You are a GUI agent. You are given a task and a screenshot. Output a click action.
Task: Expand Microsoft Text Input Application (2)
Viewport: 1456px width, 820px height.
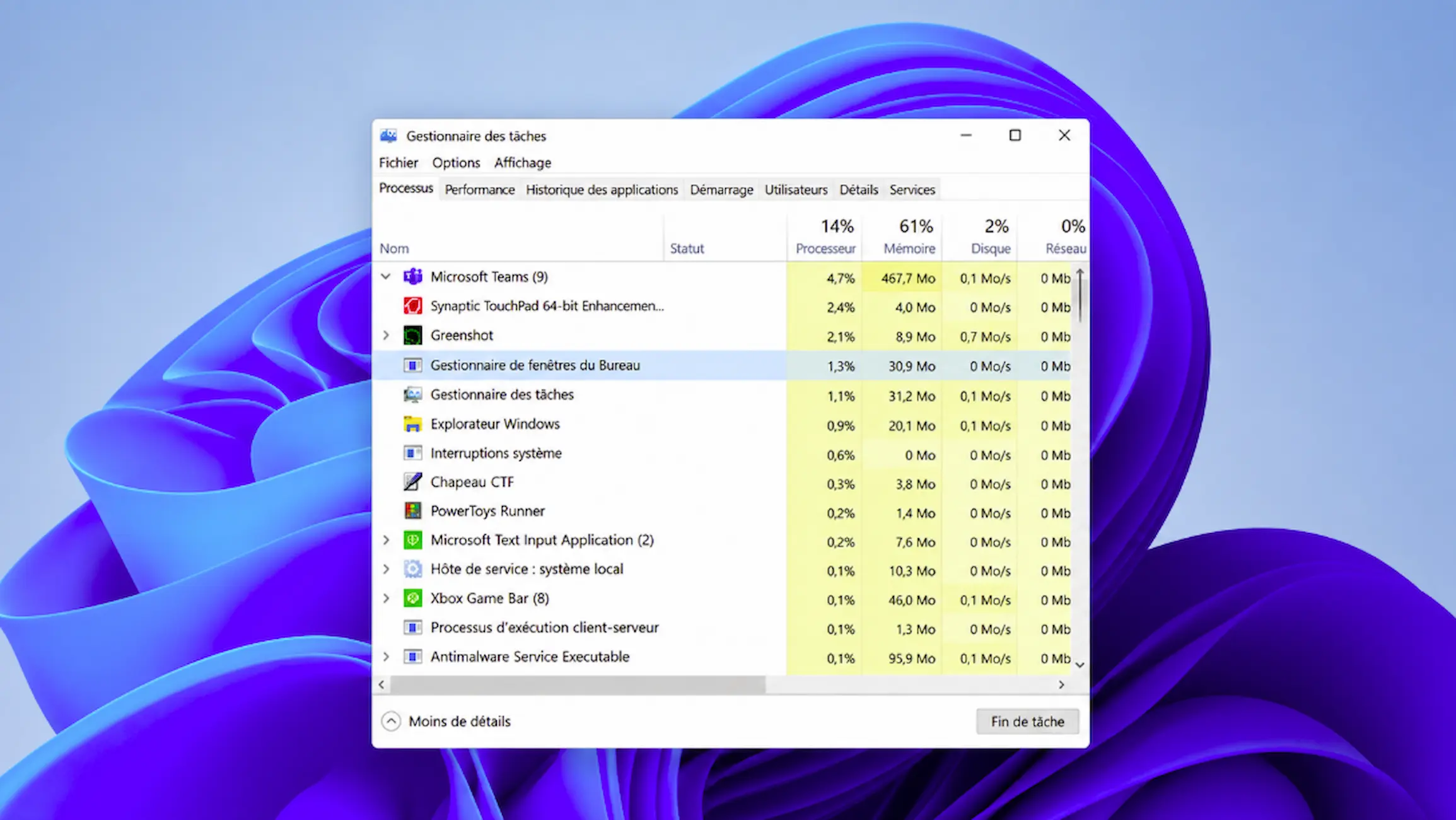(x=386, y=540)
